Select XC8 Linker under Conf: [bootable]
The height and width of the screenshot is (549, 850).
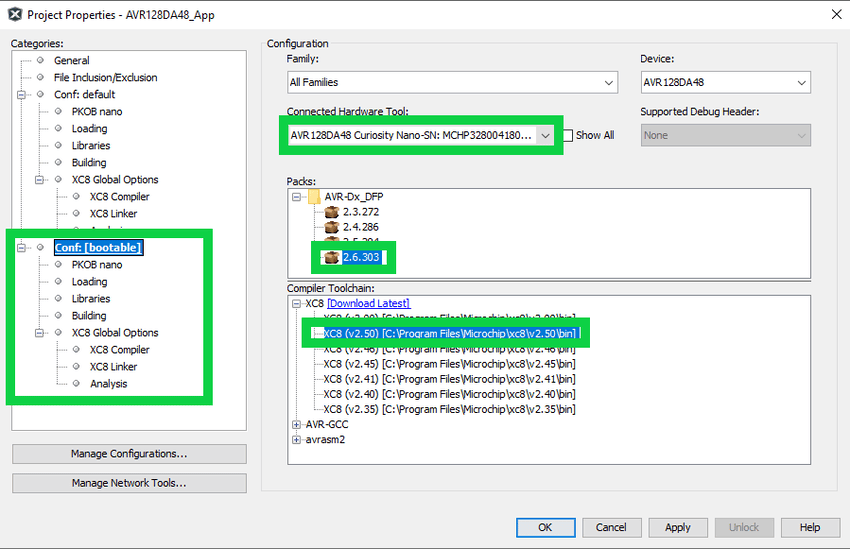point(113,367)
